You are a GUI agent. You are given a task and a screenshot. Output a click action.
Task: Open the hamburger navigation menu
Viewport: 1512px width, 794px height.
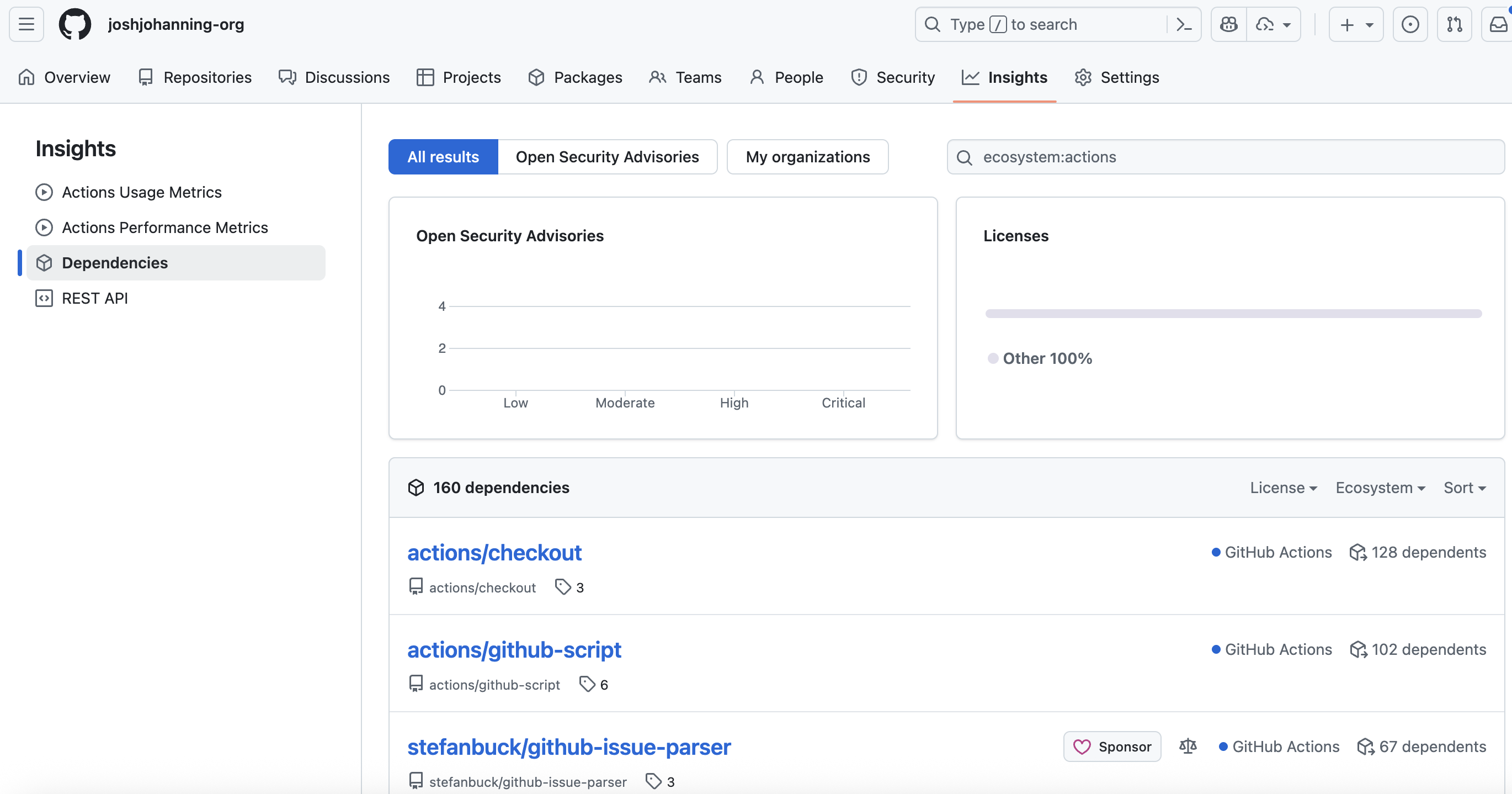(x=26, y=24)
